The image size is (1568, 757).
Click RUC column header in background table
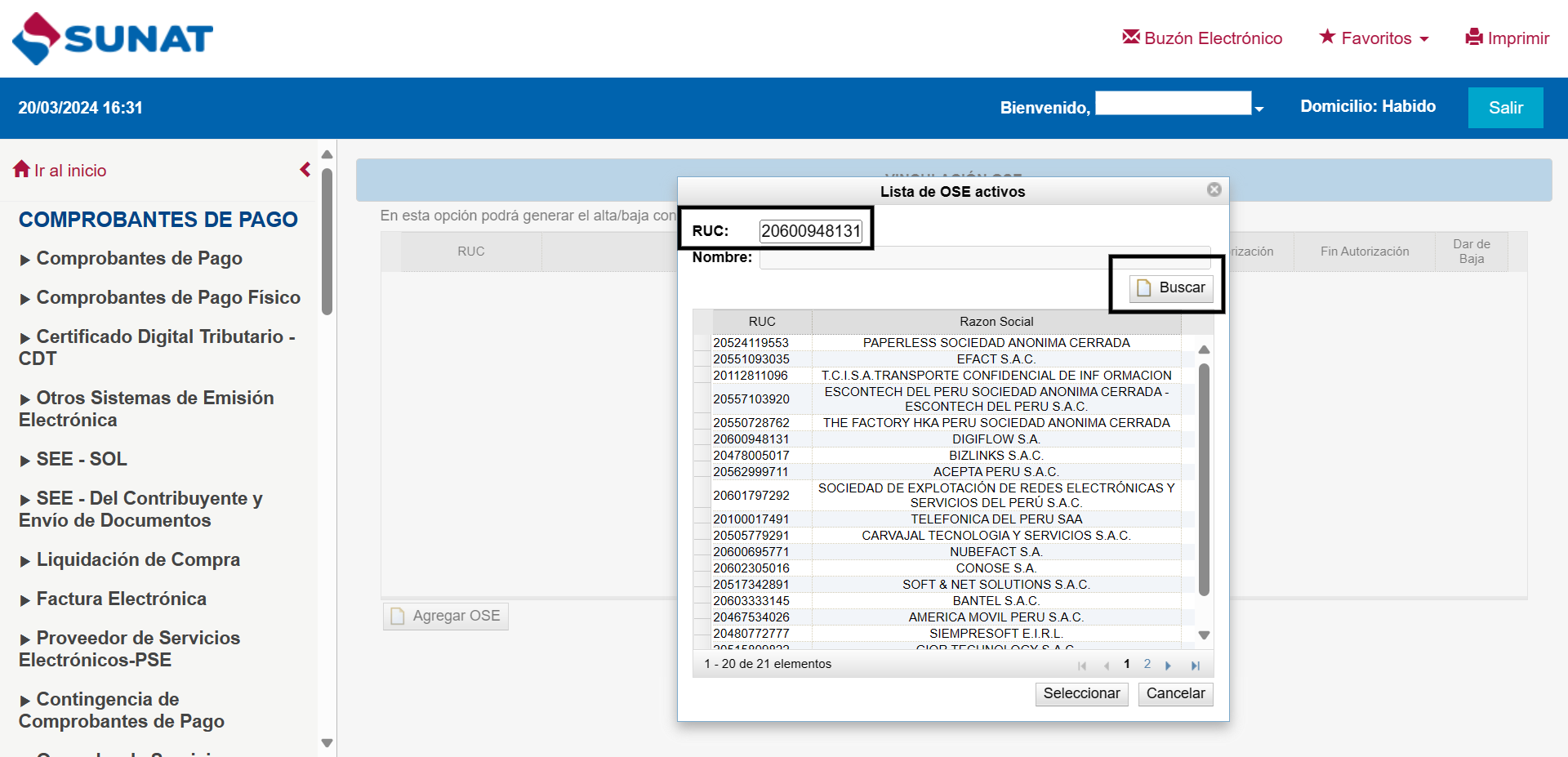(x=471, y=252)
